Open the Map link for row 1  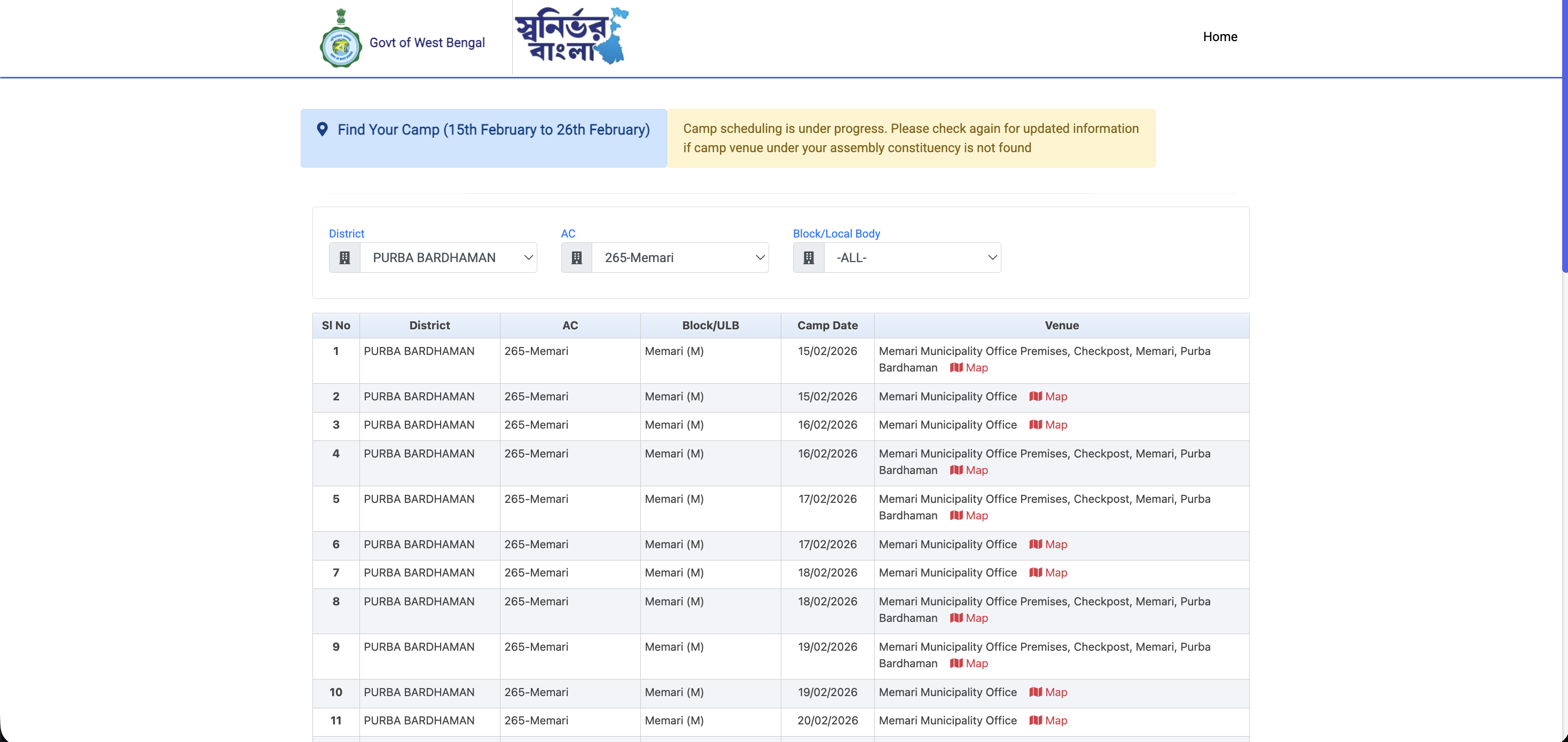coord(976,368)
